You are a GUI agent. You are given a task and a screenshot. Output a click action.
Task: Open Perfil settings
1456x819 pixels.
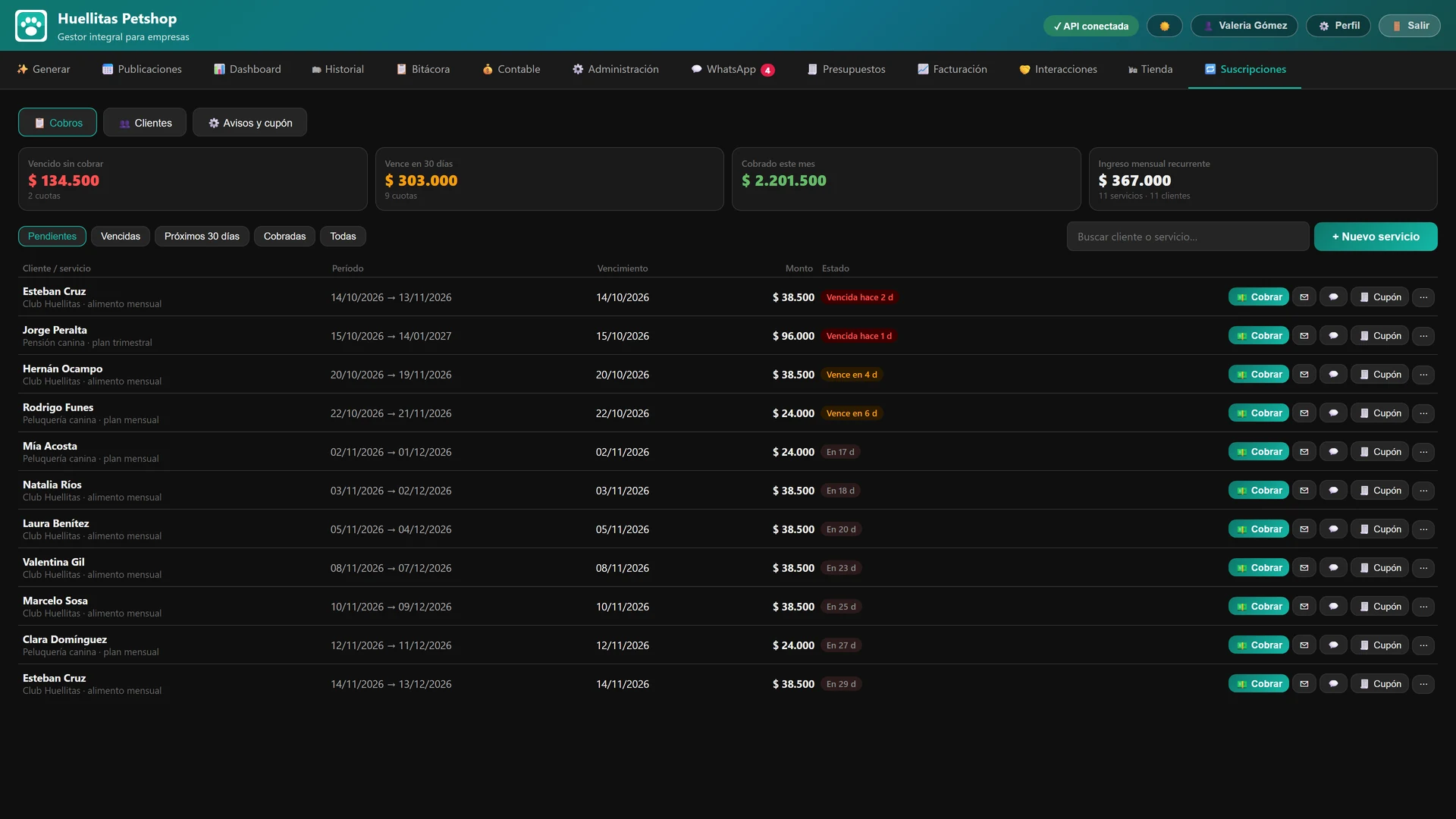(x=1338, y=26)
